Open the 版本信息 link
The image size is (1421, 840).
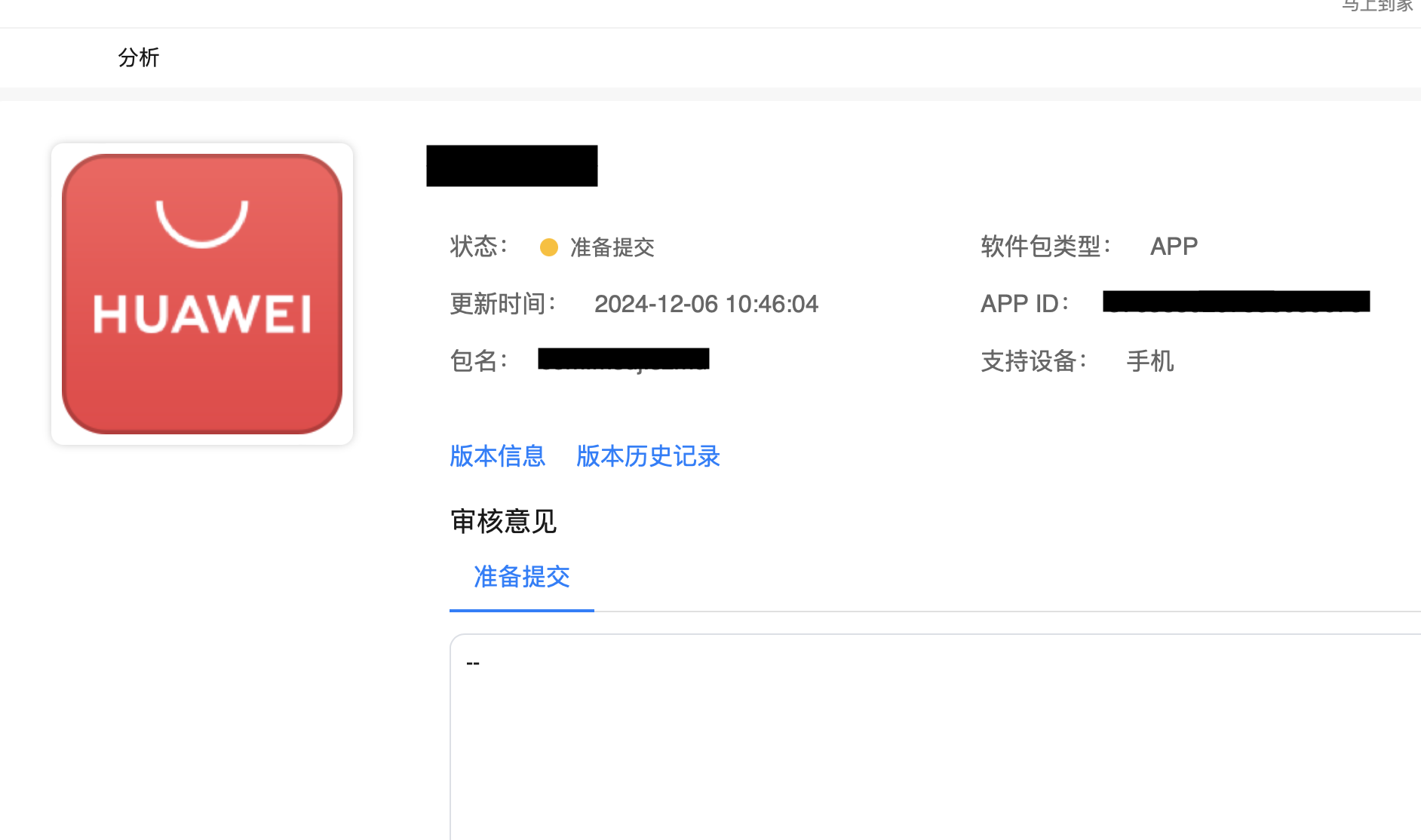point(498,456)
